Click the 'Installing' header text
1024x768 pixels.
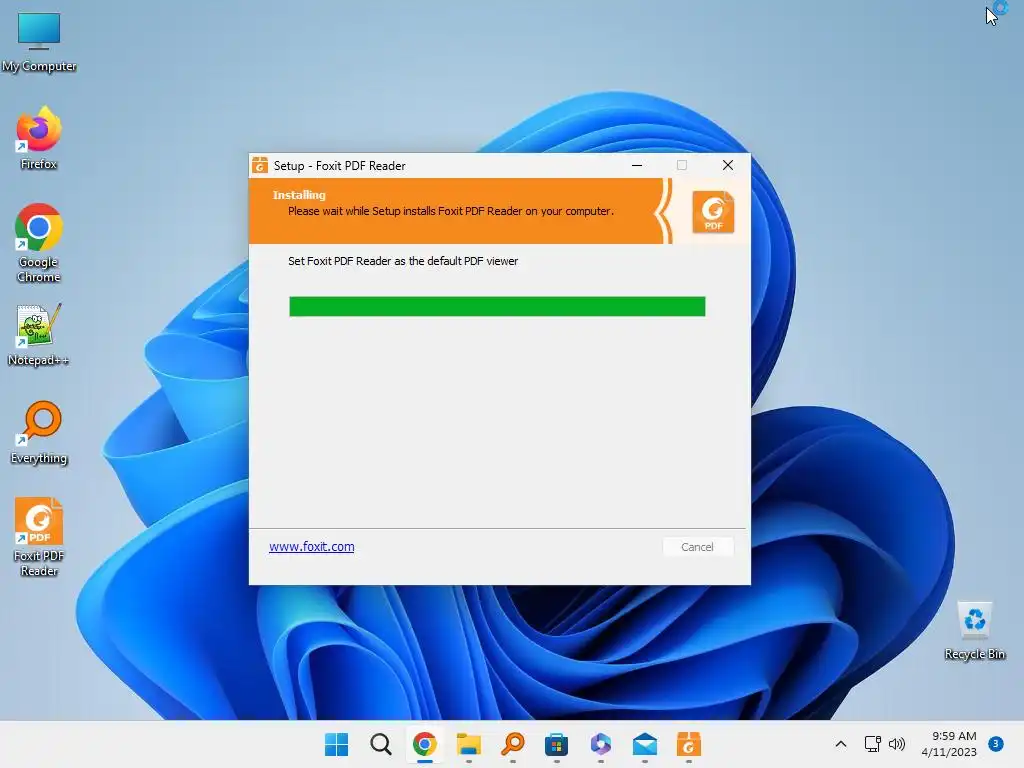pyautogui.click(x=299, y=195)
